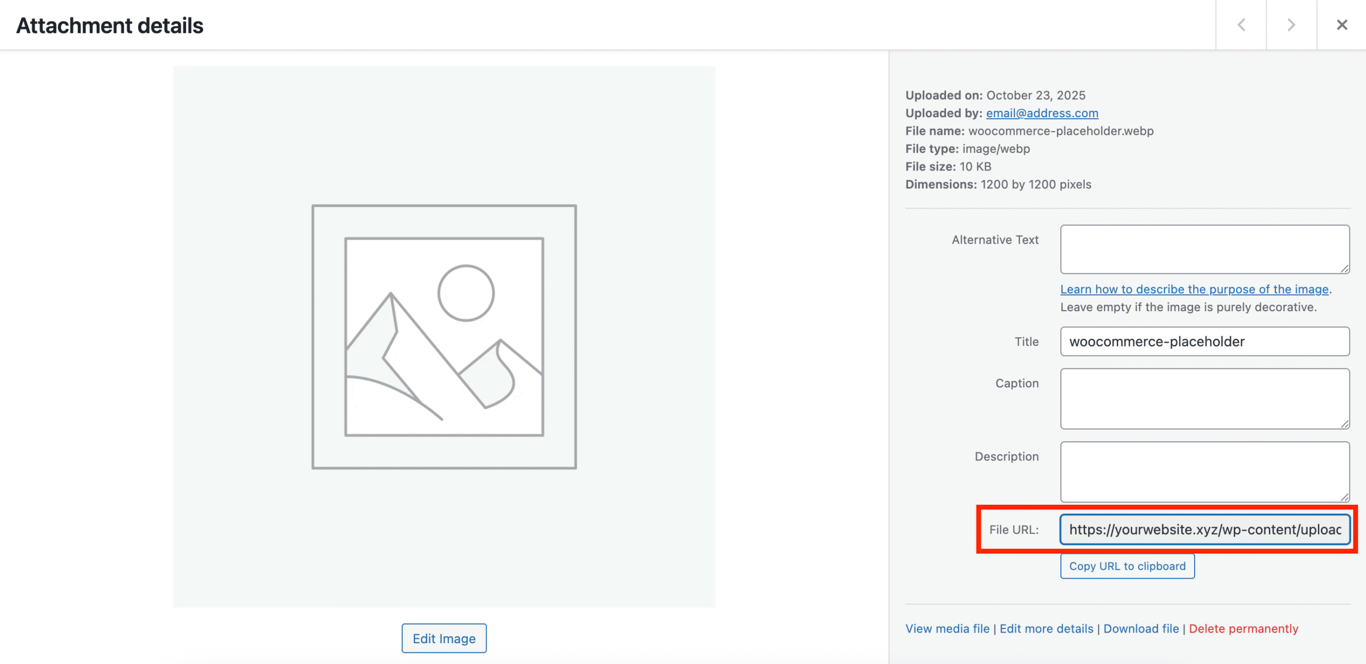Click Copy URL to clipboard
Viewport: 1366px width, 664px height.
[1127, 565]
